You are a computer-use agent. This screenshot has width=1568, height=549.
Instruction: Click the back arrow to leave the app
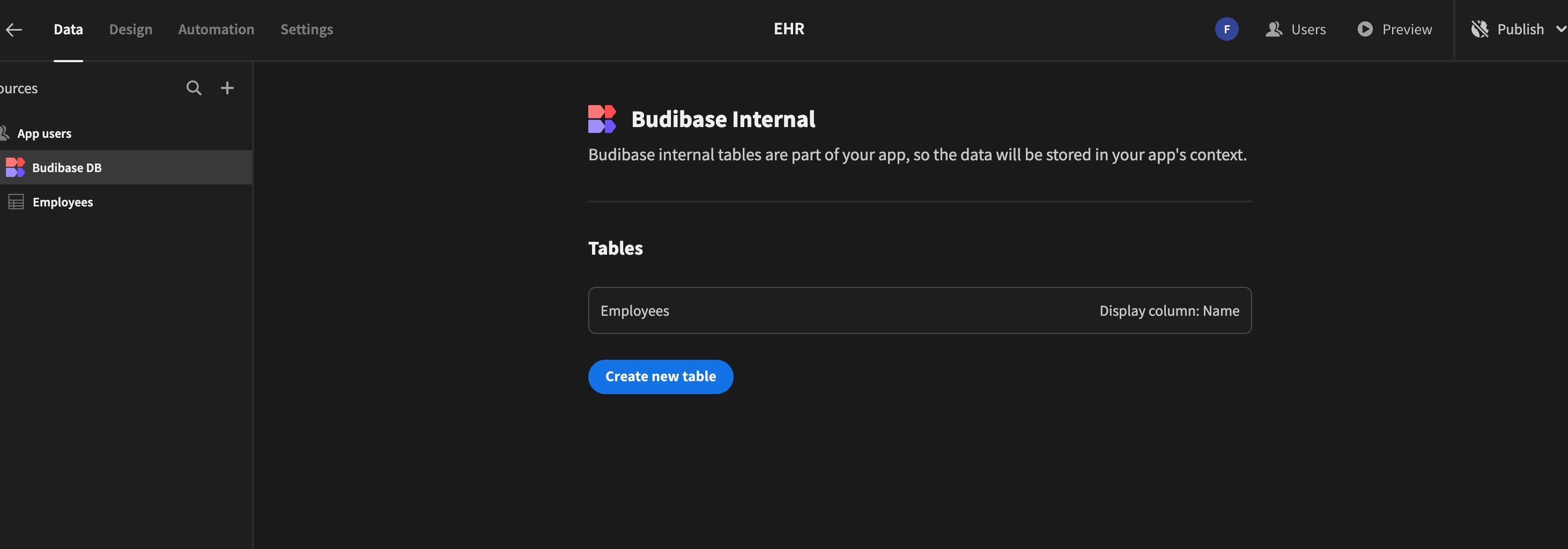click(x=13, y=29)
